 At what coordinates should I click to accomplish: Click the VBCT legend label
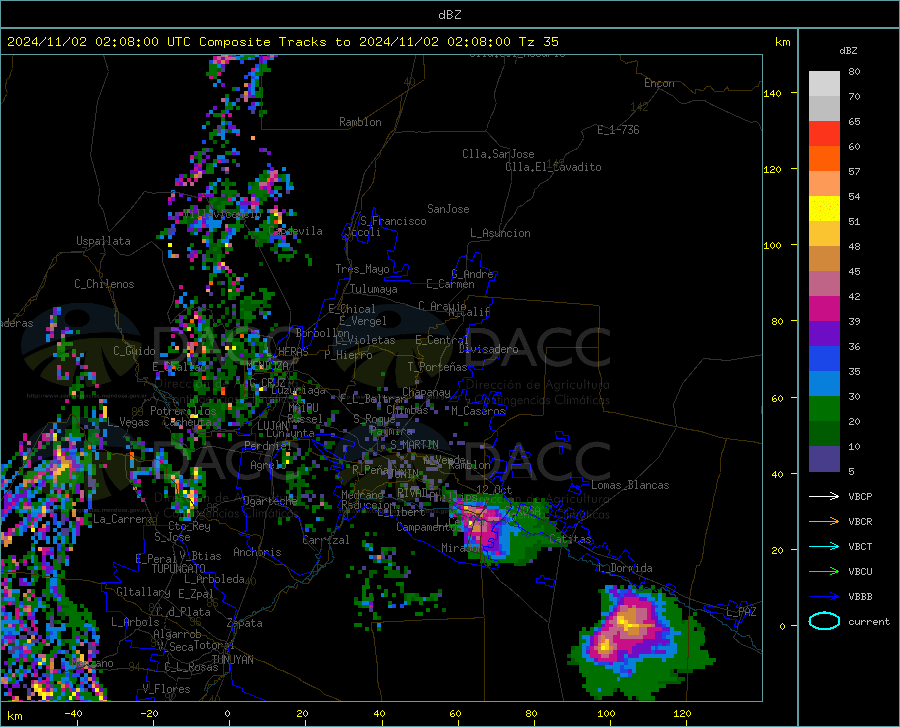(x=860, y=547)
